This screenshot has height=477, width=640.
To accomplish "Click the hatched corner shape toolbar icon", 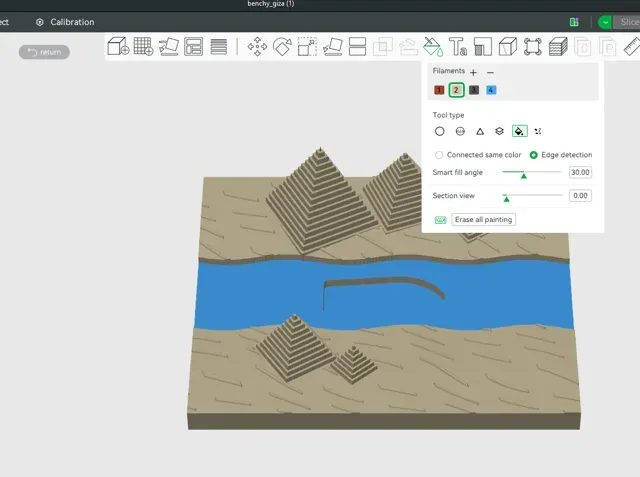I will point(483,47).
